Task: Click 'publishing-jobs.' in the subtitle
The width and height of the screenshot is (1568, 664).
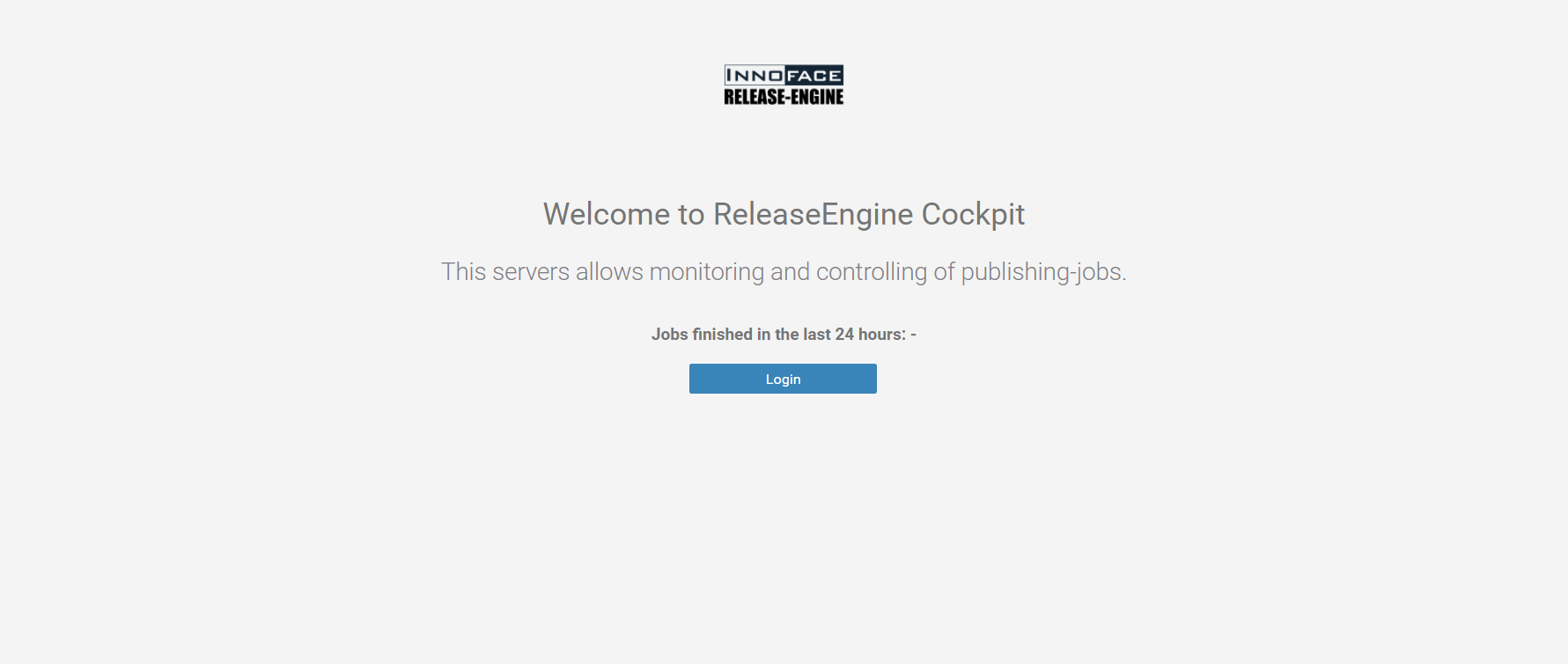Action: click(1043, 271)
